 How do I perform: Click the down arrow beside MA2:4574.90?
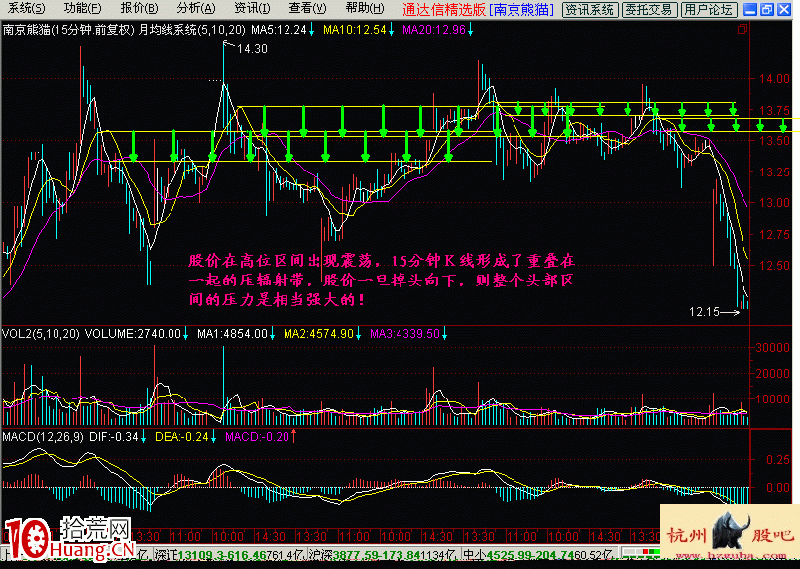tap(358, 334)
